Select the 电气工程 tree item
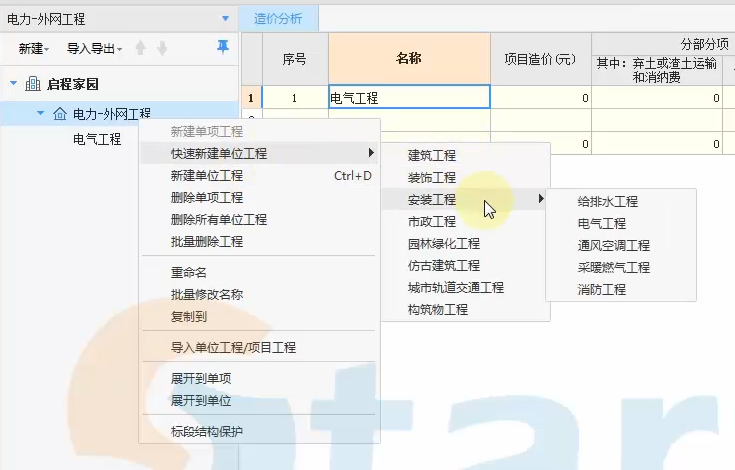The height and width of the screenshot is (470, 735). coord(97,139)
